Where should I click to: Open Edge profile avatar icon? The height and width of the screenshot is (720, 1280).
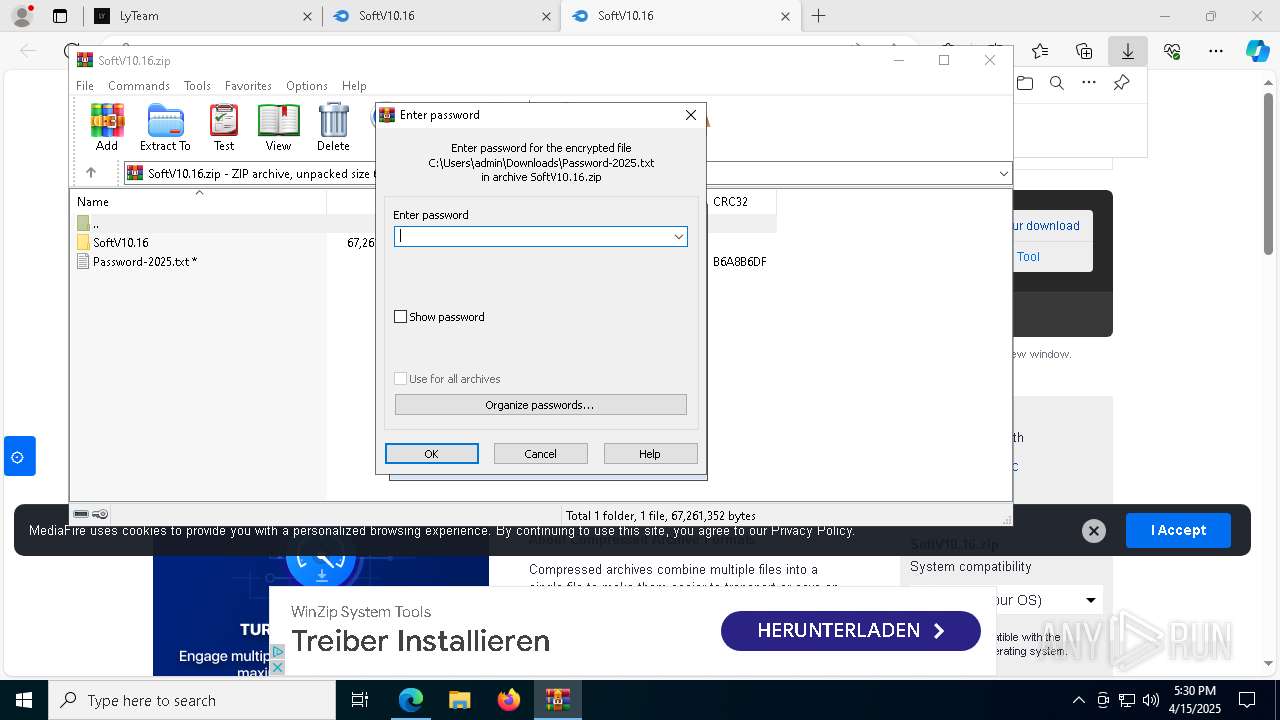click(22, 16)
